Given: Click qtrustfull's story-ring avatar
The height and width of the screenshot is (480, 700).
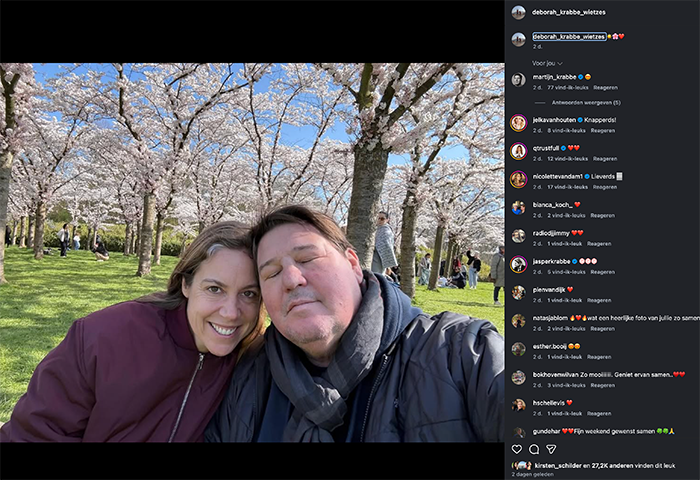Looking at the screenshot, I should pyautogui.click(x=518, y=151).
